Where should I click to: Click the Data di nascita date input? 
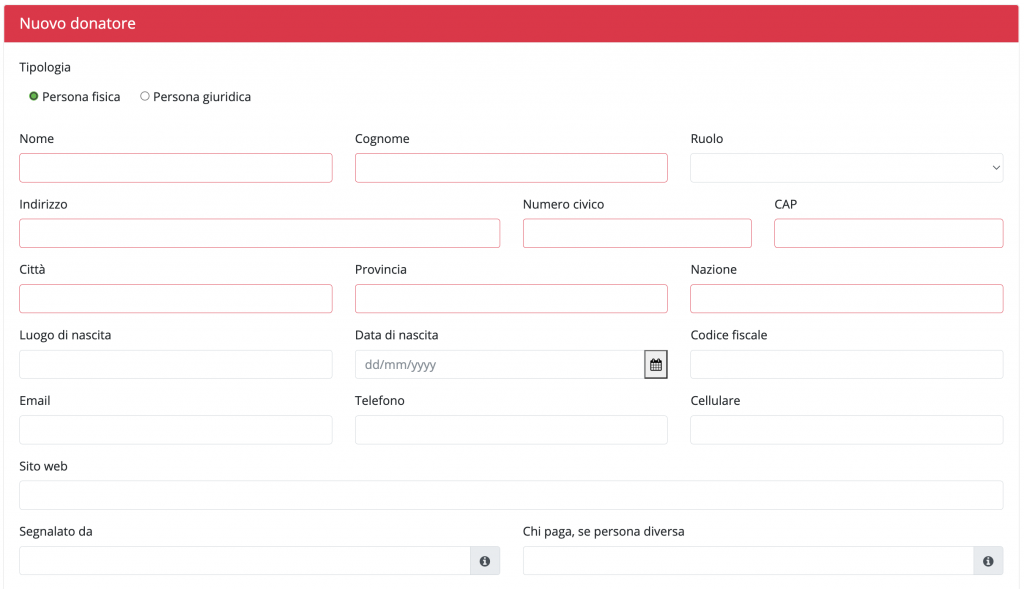point(500,364)
